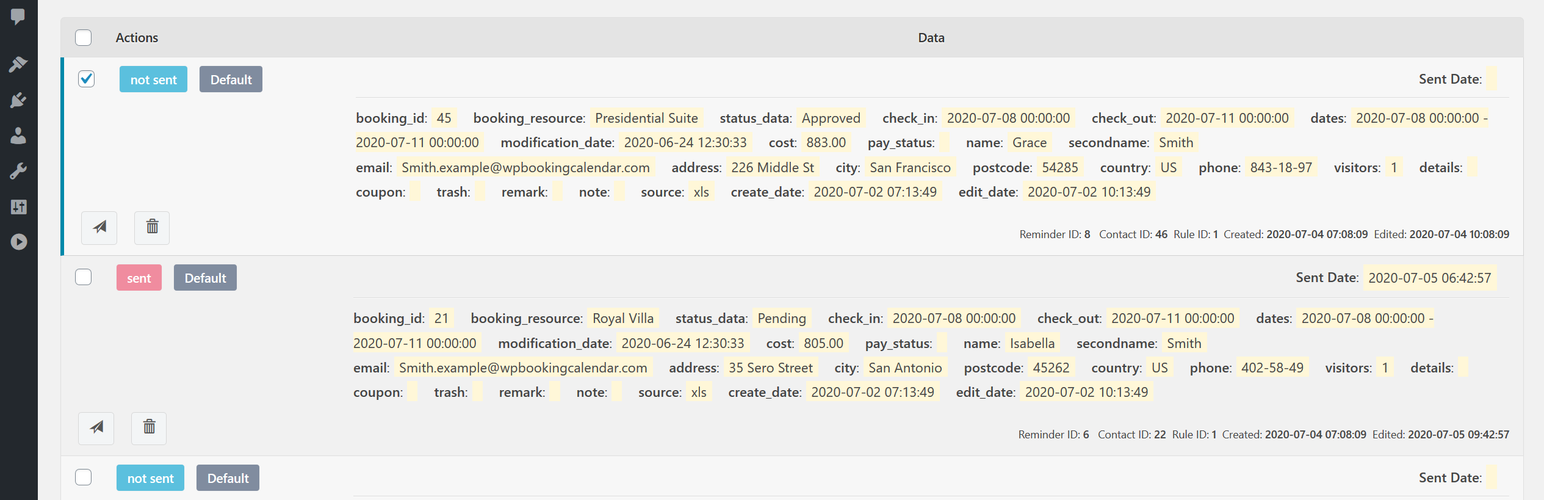Click booking_id value 45
The image size is (1544, 500).
click(444, 118)
